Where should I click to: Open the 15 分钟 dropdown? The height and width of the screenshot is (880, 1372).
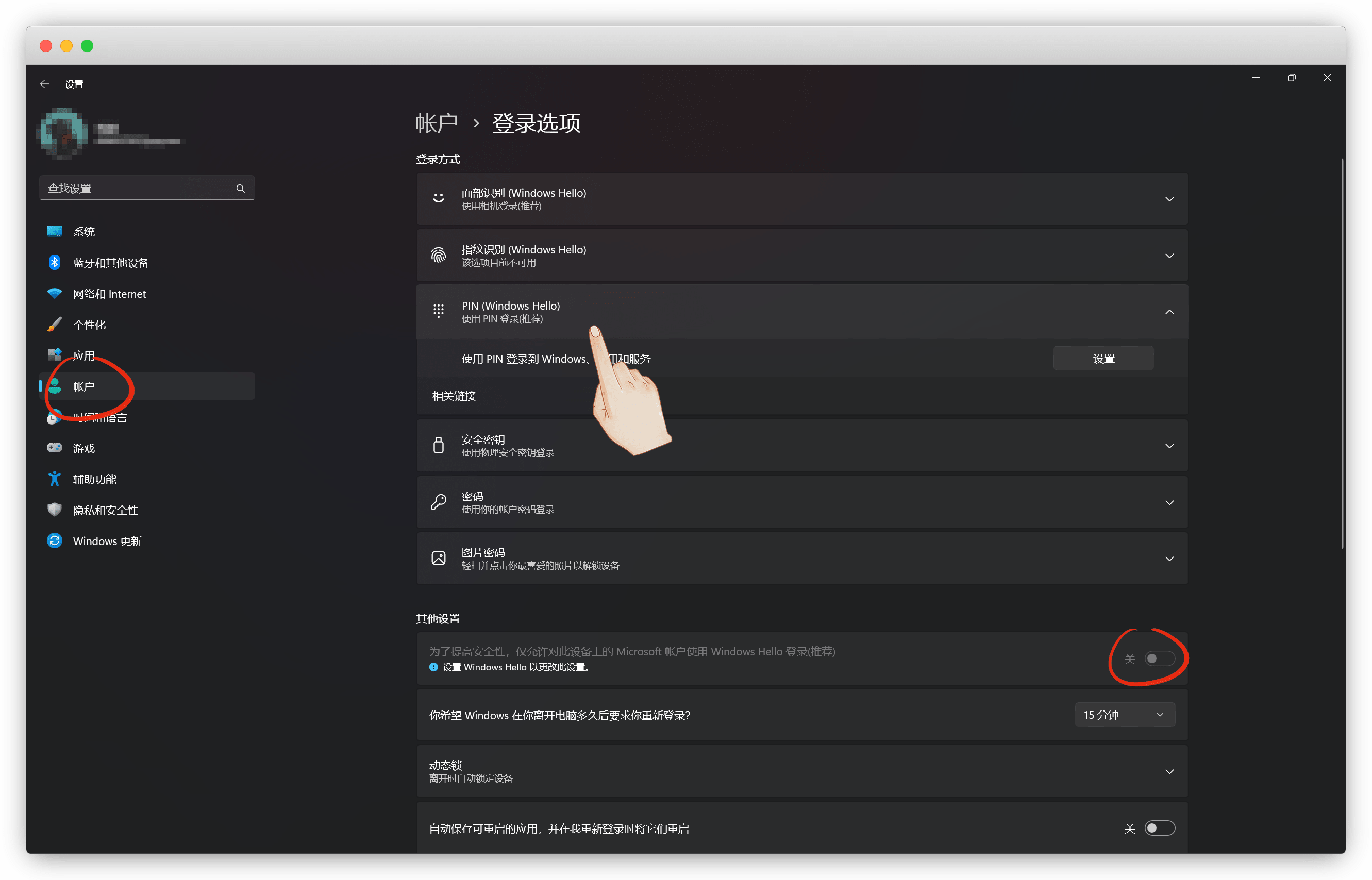1124,715
